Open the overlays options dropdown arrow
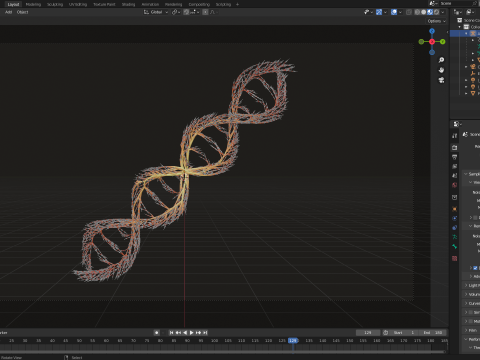The width and height of the screenshot is (480, 360). [x=400, y=12]
